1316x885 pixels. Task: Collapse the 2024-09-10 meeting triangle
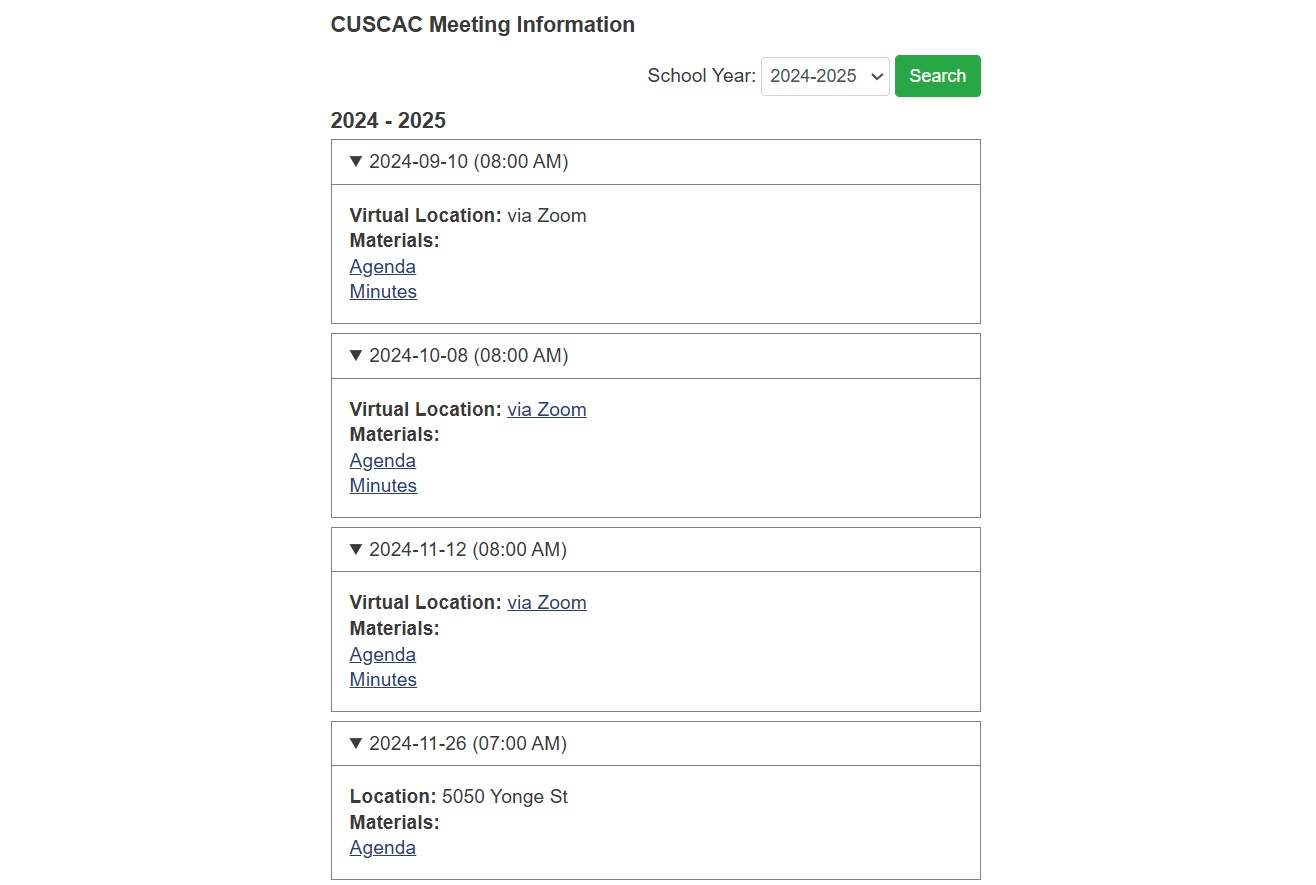[x=356, y=162]
